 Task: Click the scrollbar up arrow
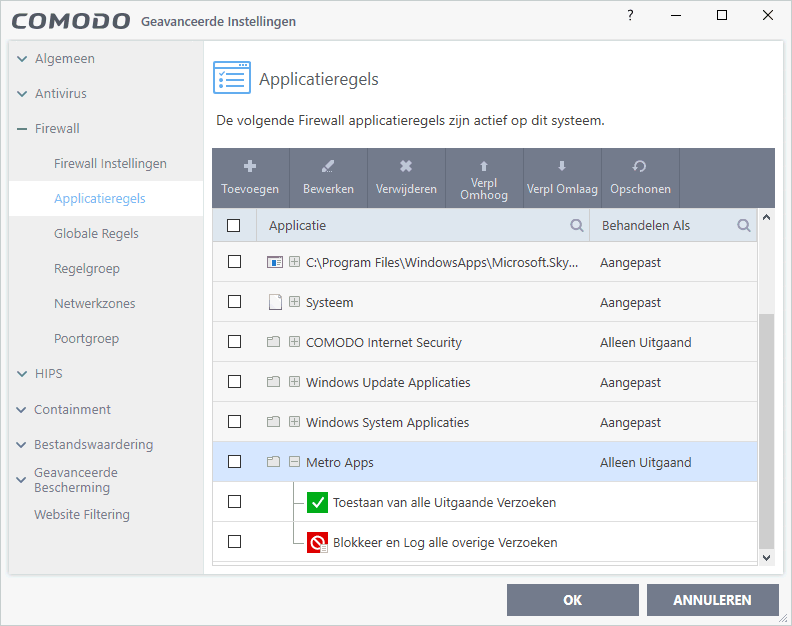(766, 217)
